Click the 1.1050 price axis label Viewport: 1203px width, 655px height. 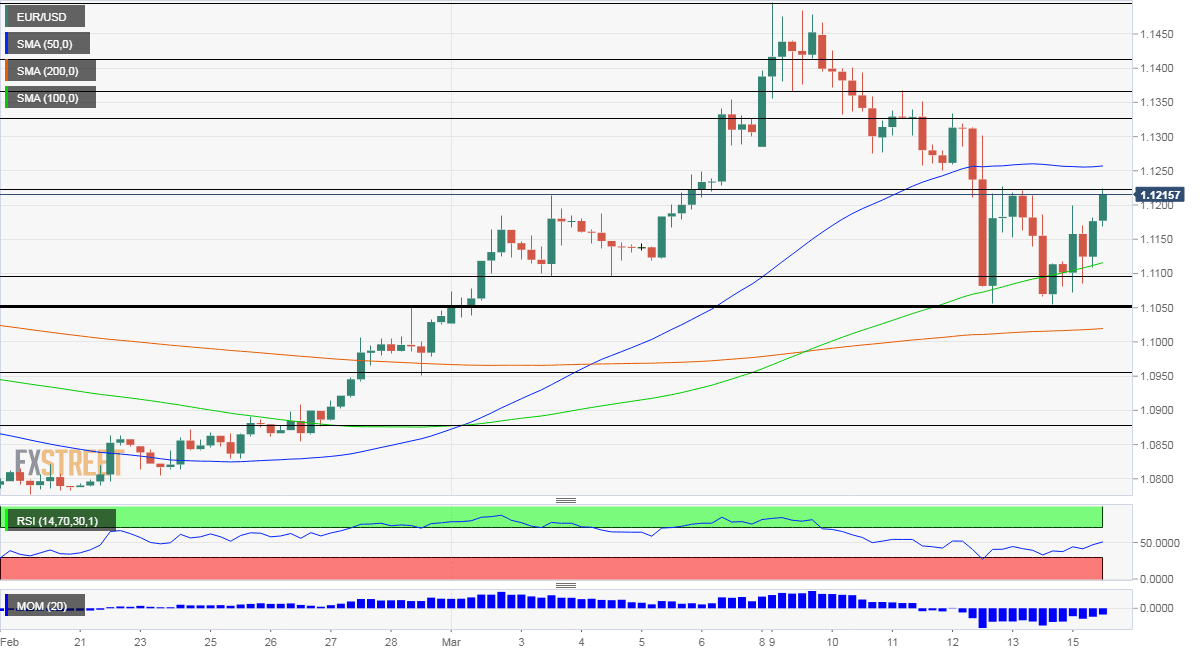click(x=1156, y=308)
